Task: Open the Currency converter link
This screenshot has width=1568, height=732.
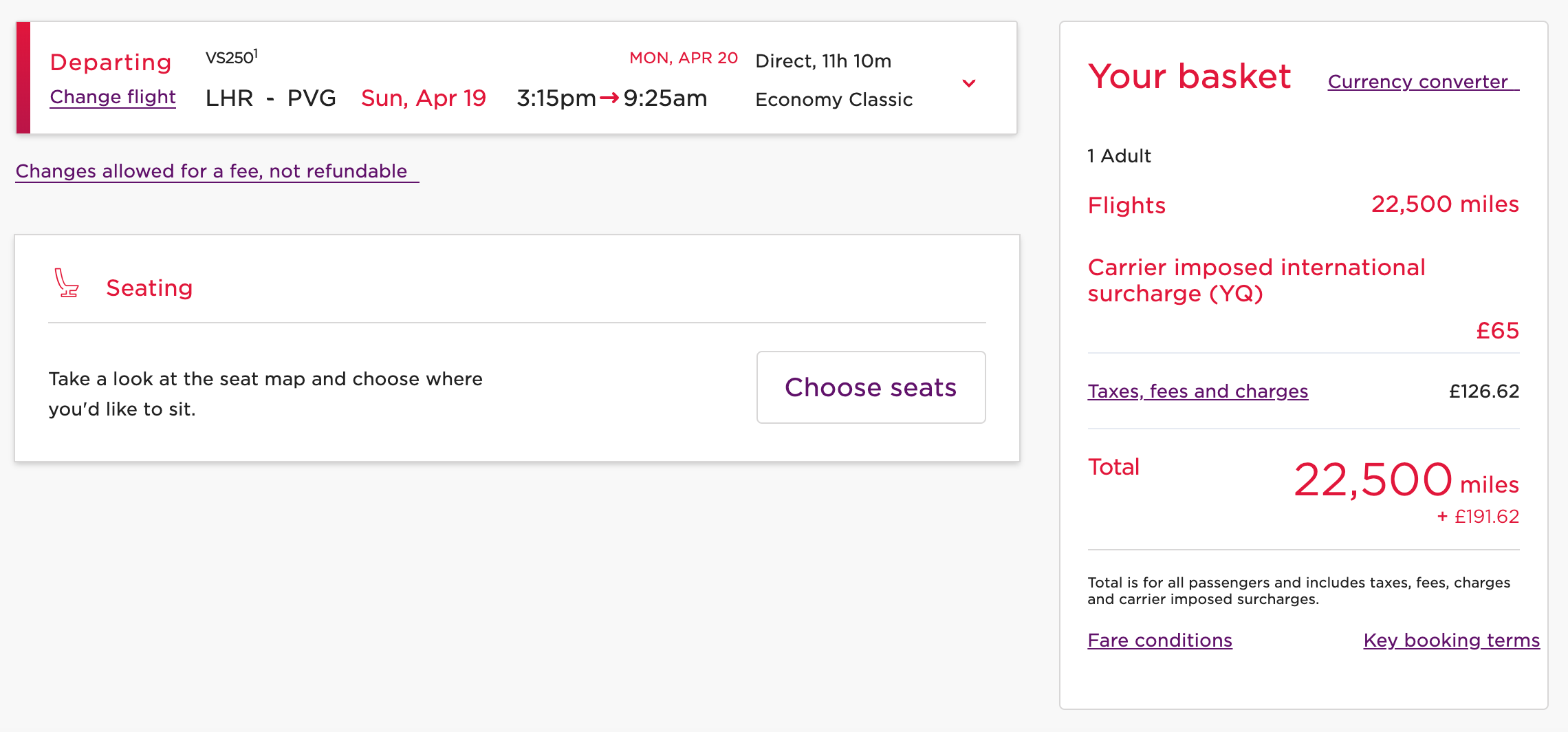Action: click(x=1422, y=82)
